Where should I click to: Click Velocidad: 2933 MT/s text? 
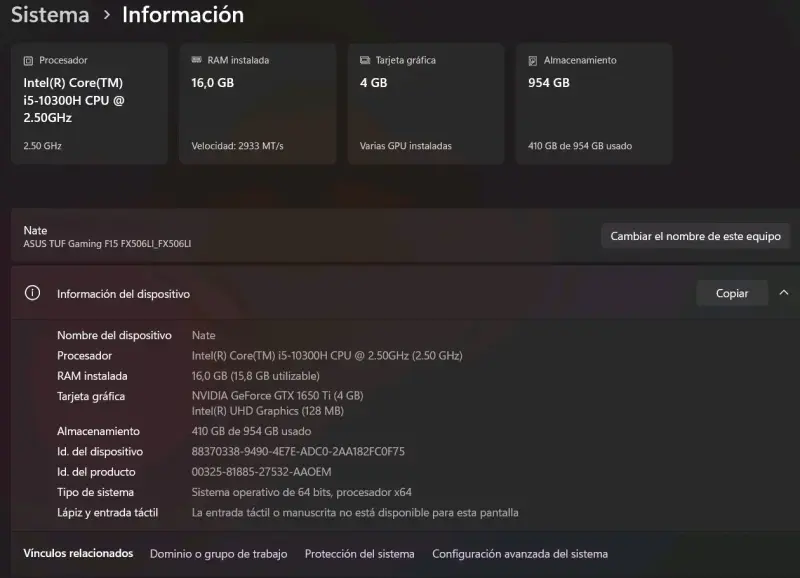point(237,146)
